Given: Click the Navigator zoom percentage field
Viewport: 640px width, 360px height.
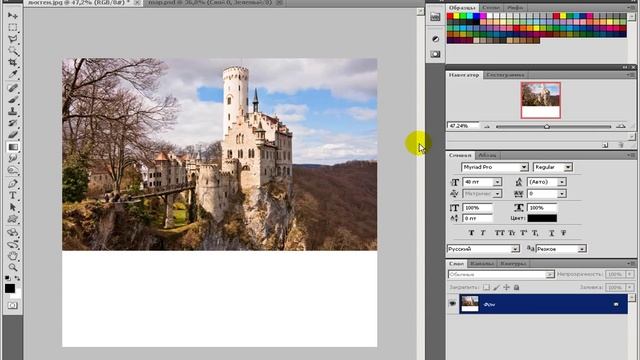Looking at the screenshot, I should point(463,126).
